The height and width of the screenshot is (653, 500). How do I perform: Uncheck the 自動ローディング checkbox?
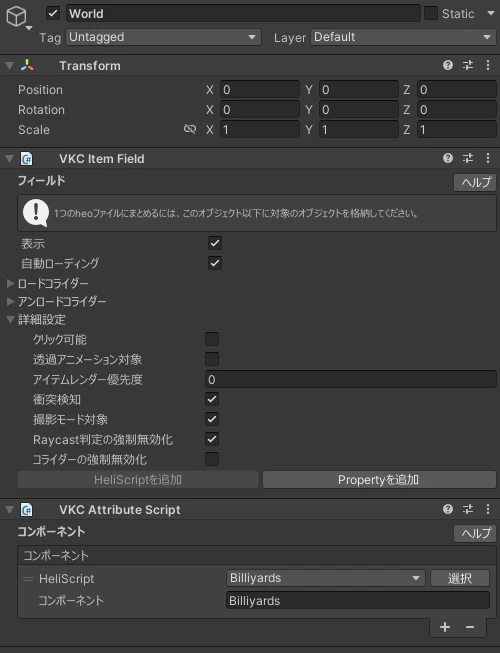[215, 263]
